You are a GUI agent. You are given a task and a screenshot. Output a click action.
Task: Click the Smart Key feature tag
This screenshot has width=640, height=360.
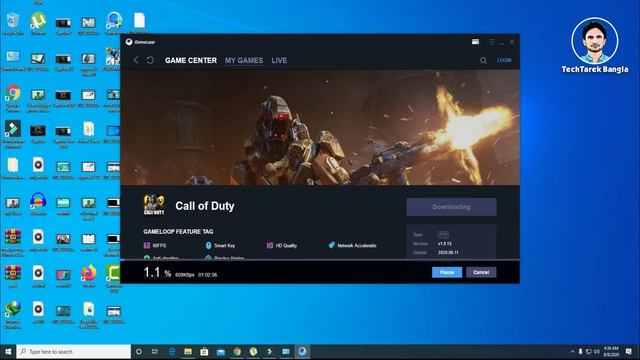point(220,245)
